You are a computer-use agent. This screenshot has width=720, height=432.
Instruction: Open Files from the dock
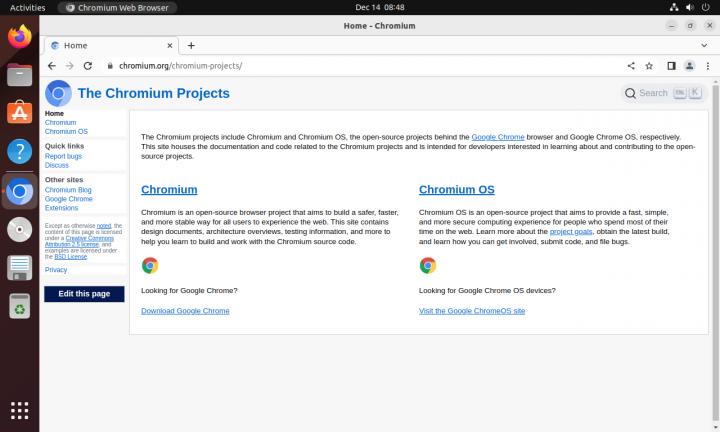click(20, 75)
